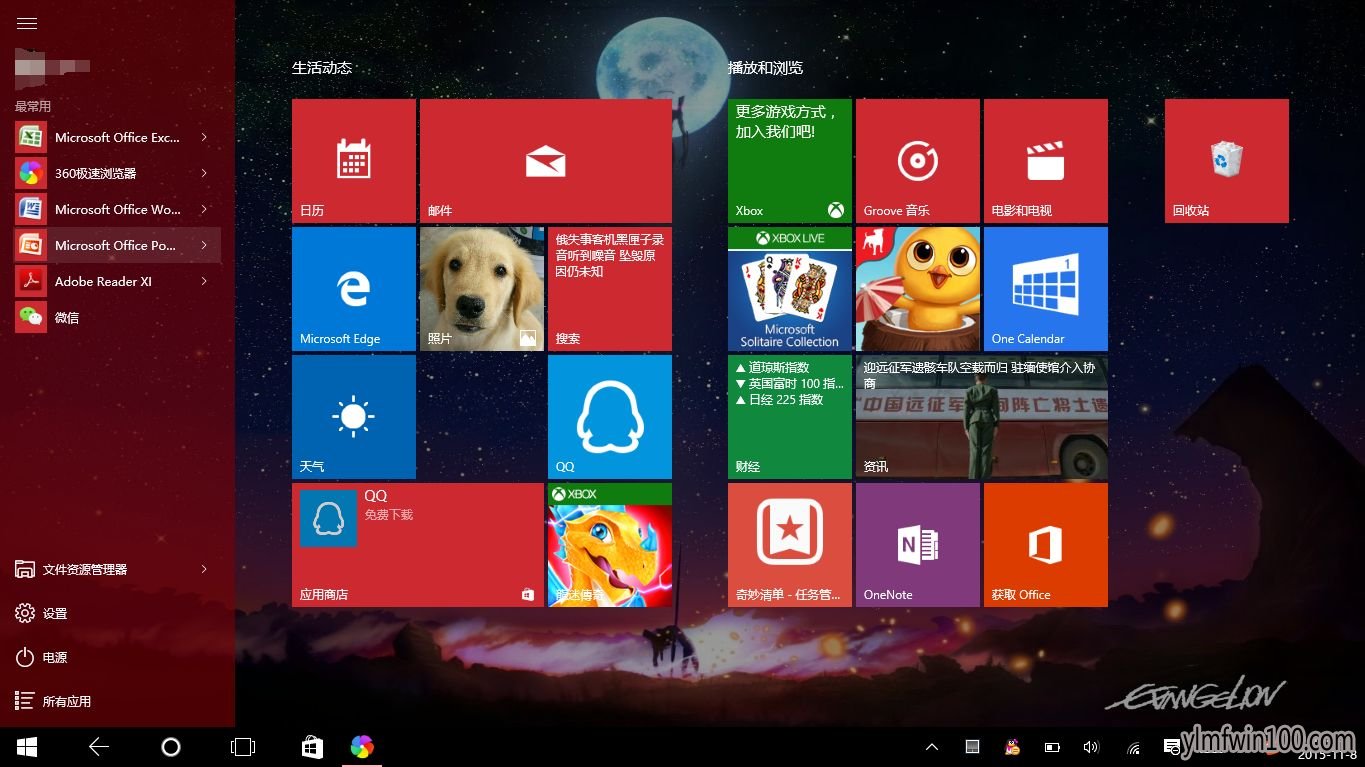
Task: Launch Microsoft Solitaire Collection tile
Action: [790, 289]
